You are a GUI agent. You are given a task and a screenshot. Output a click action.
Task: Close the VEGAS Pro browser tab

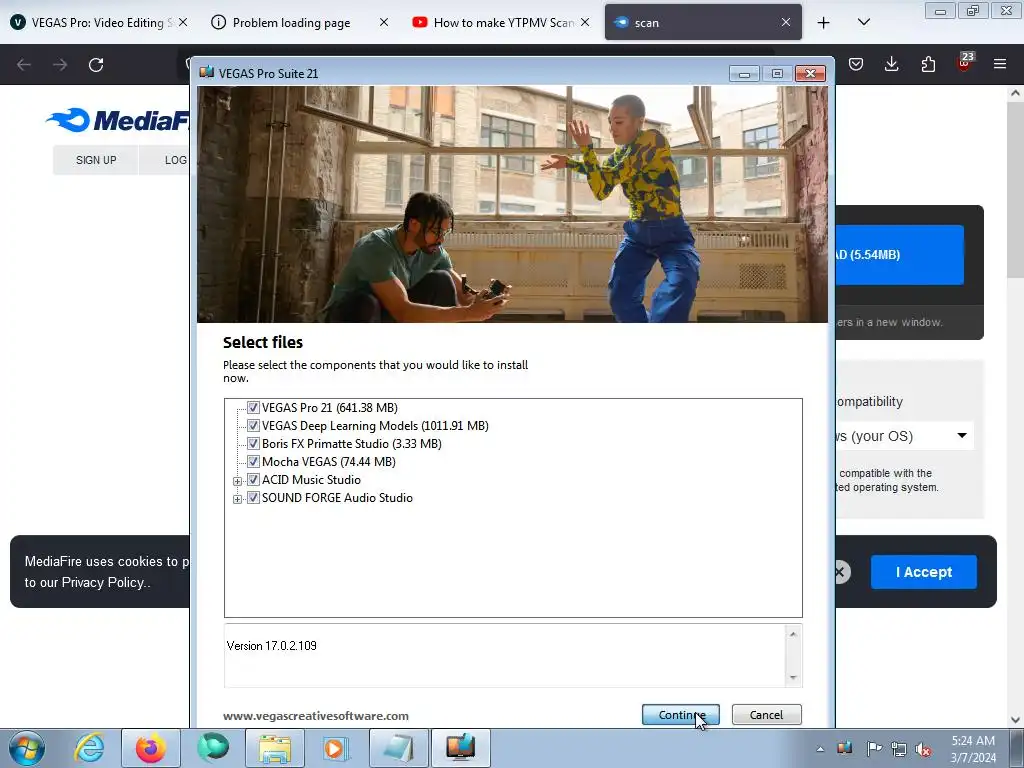[x=183, y=22]
